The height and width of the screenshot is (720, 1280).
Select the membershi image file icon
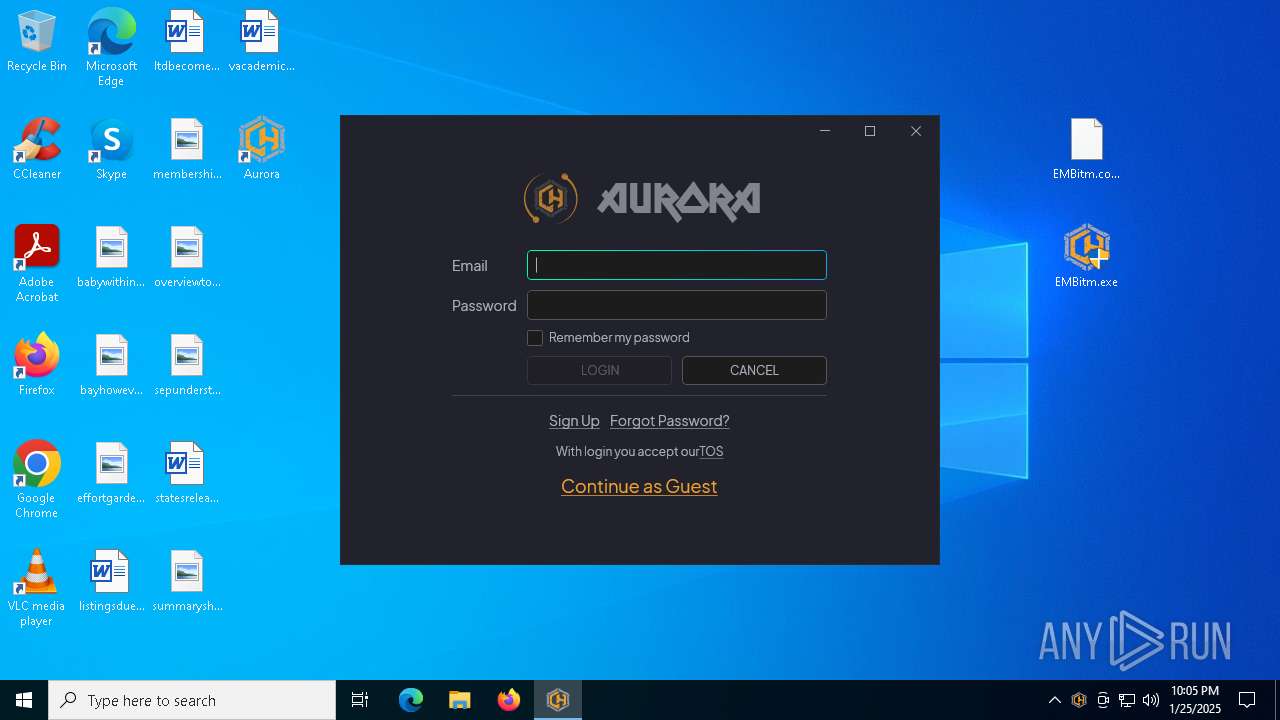click(x=187, y=150)
